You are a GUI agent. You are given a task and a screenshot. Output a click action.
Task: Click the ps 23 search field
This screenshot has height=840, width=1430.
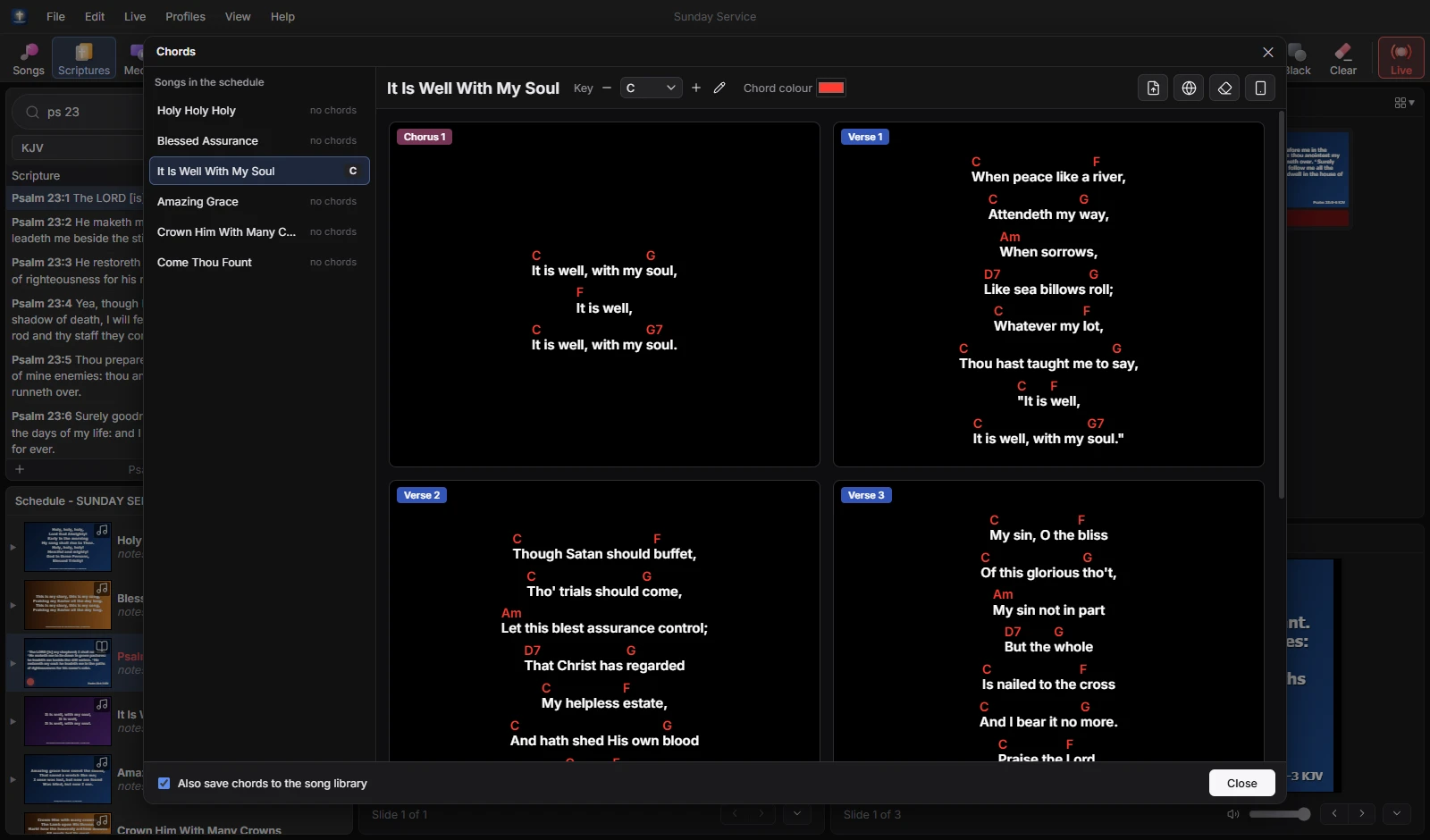79,112
